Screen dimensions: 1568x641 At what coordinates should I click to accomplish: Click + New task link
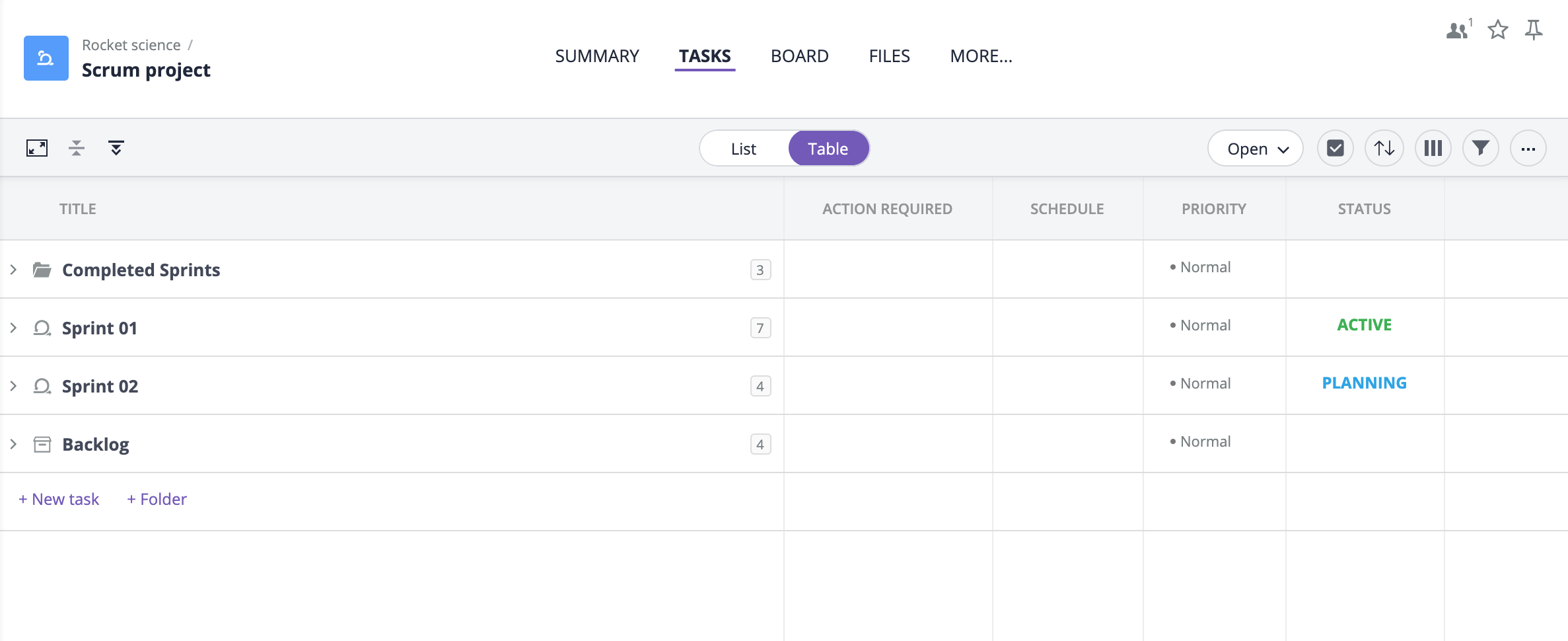[59, 499]
